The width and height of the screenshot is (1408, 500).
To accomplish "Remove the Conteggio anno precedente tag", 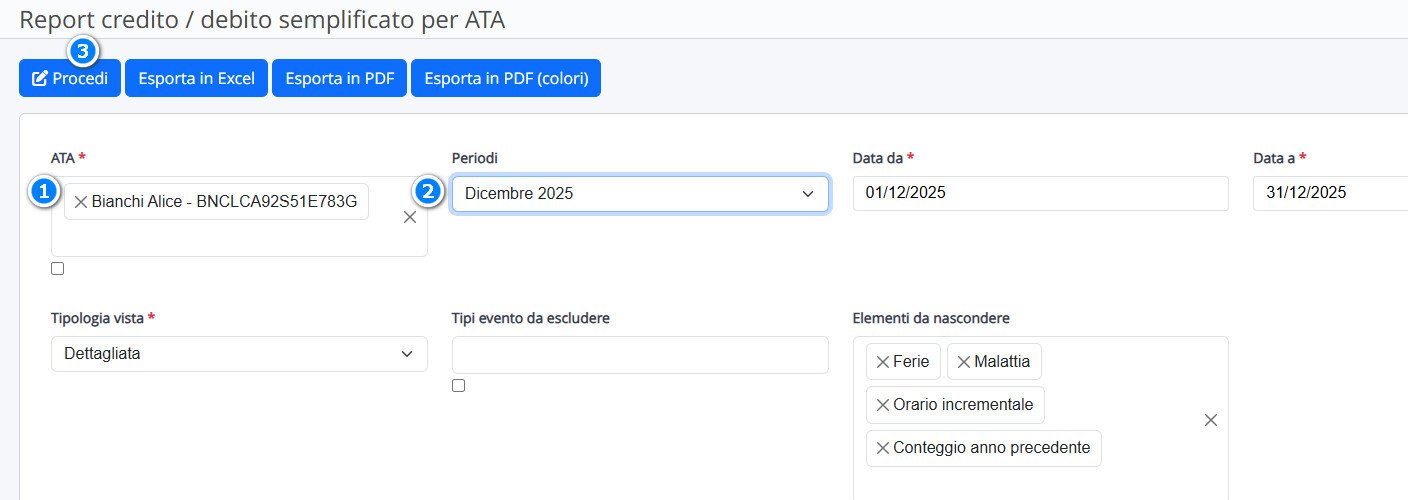I will [882, 448].
